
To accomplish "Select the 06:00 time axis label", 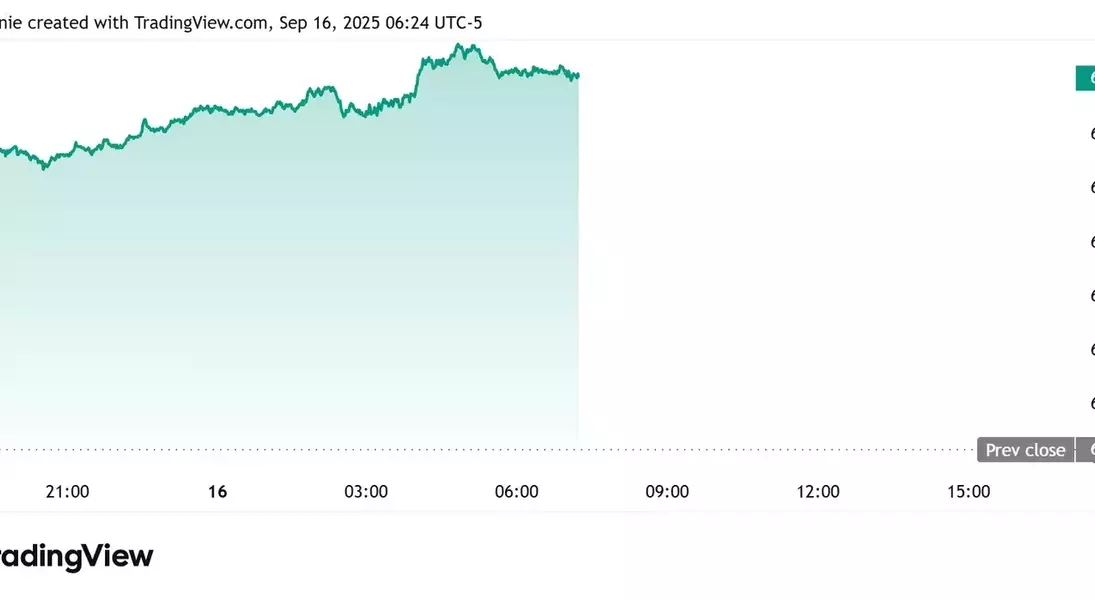I will (517, 492).
